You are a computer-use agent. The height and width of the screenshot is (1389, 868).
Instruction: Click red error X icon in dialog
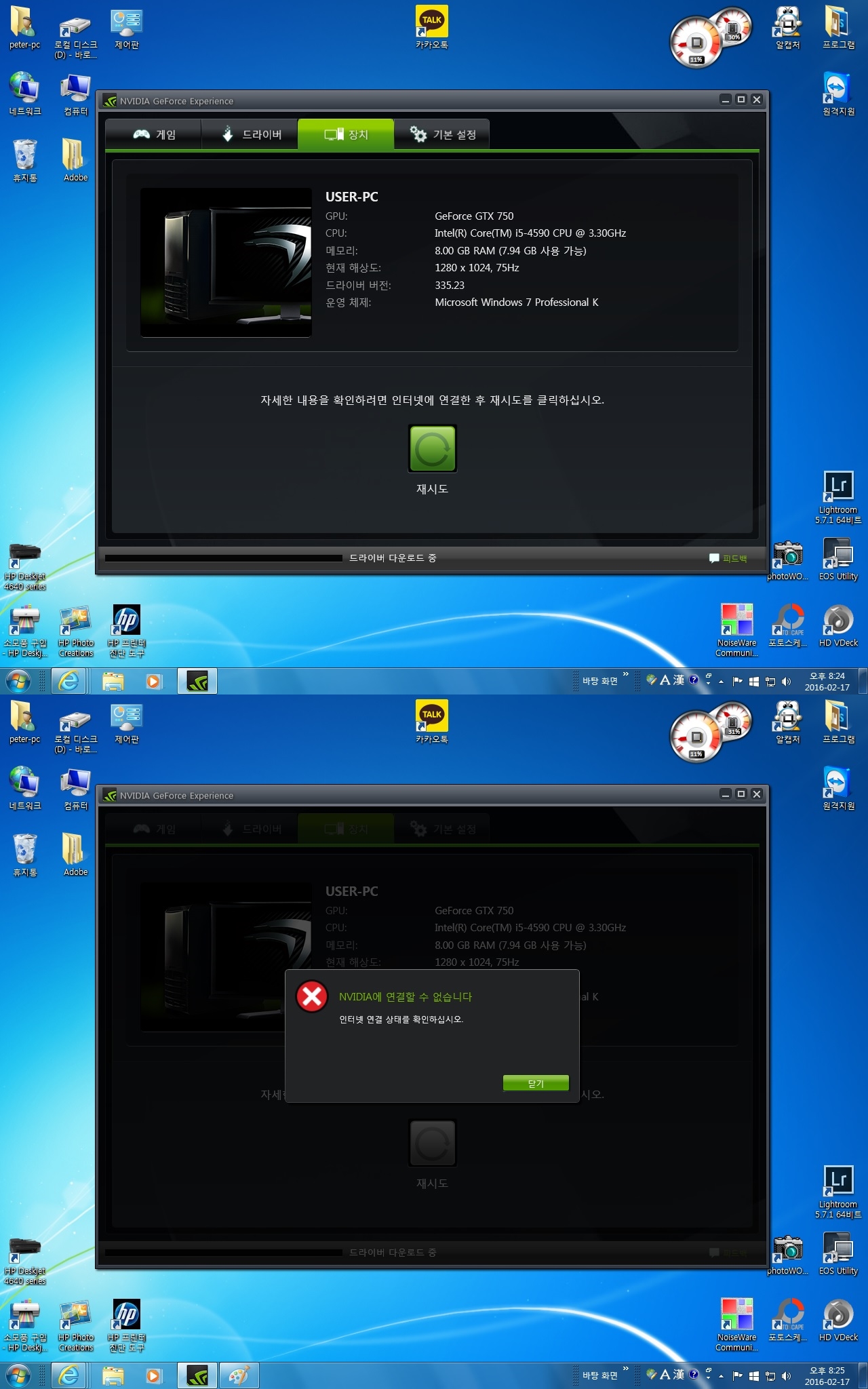(312, 996)
